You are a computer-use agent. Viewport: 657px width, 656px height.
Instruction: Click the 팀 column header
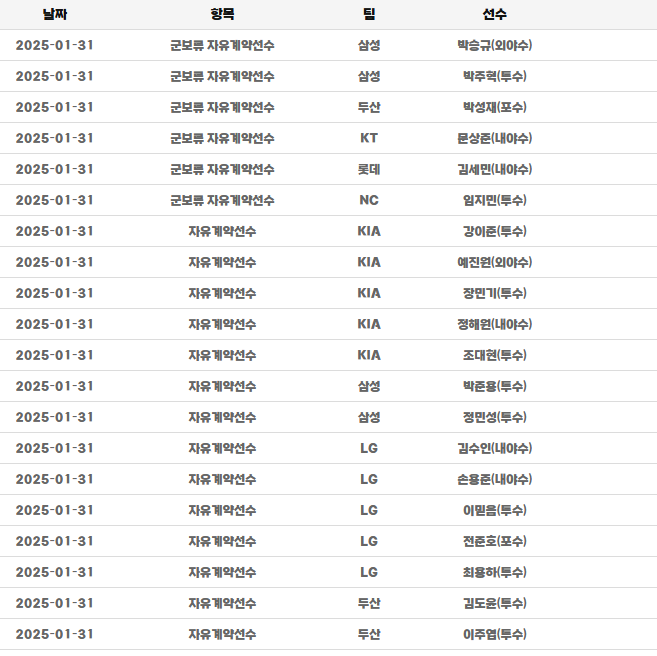369,14
